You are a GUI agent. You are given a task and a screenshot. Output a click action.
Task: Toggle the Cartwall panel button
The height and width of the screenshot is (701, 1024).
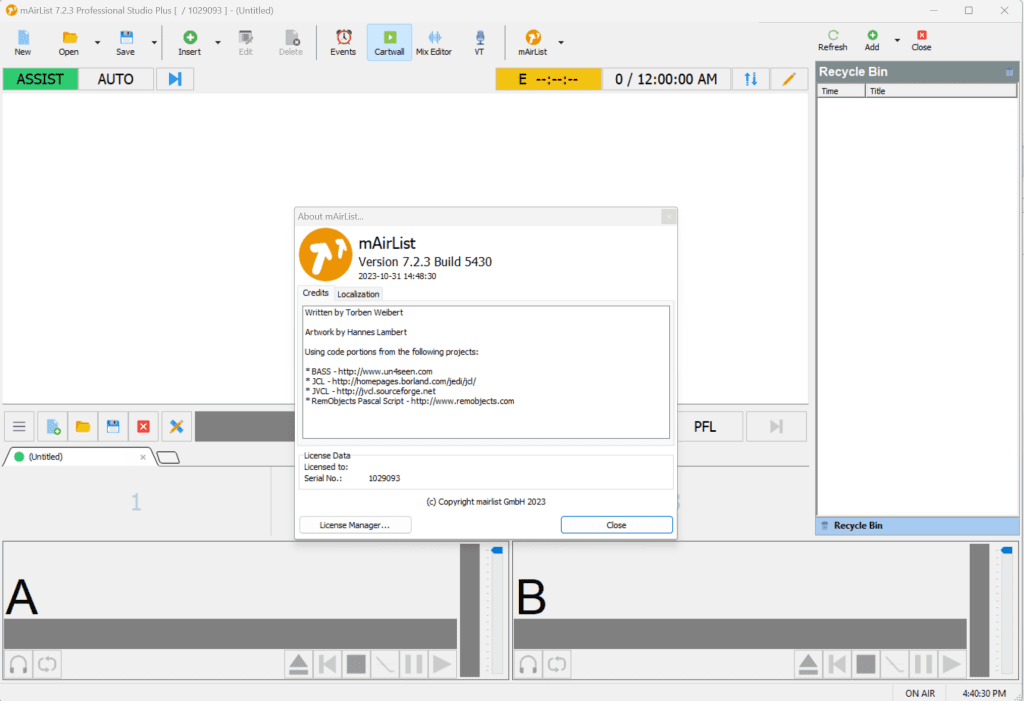[389, 42]
